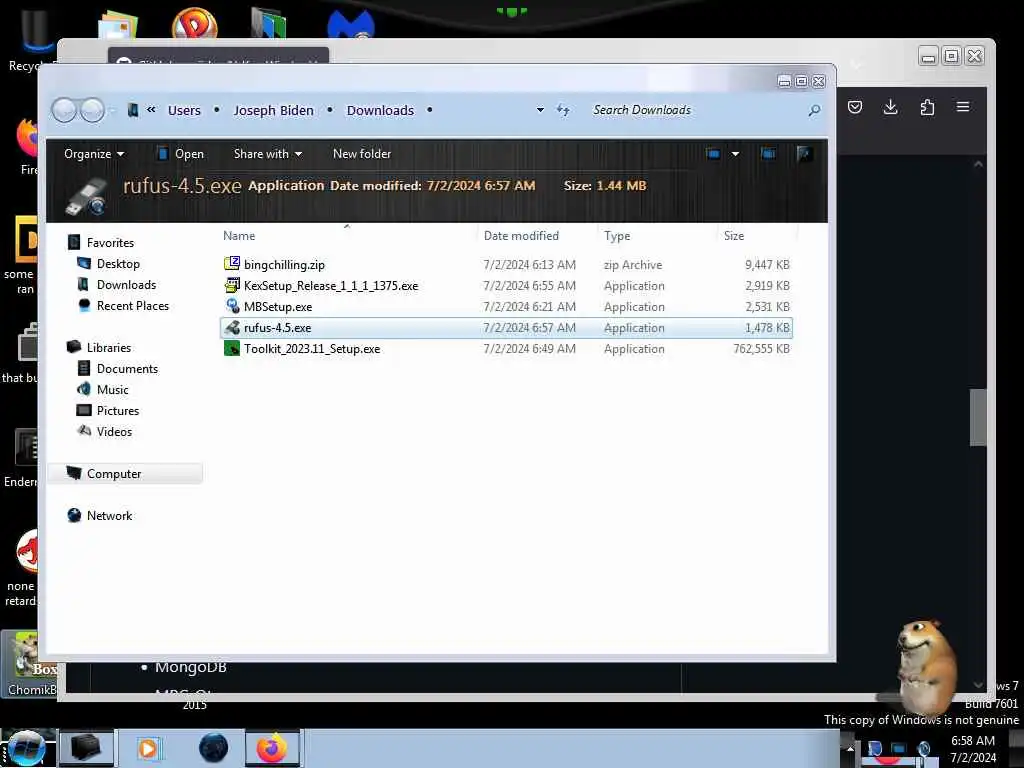Click the MBSetup.exe file icon
Viewport: 1024px width, 768px height.
[232, 306]
